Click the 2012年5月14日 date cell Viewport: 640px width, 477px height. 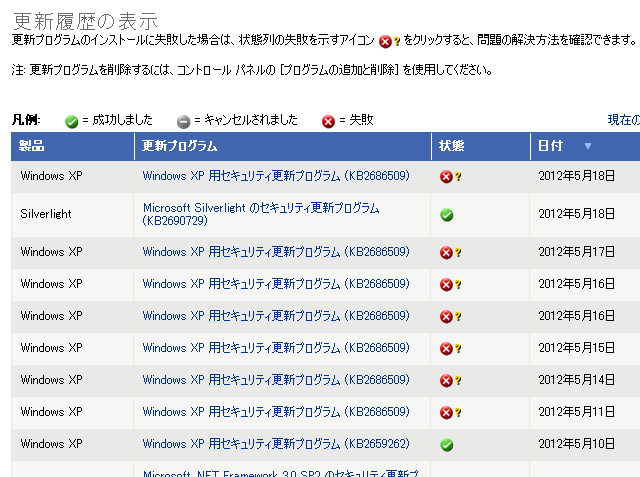click(576, 379)
